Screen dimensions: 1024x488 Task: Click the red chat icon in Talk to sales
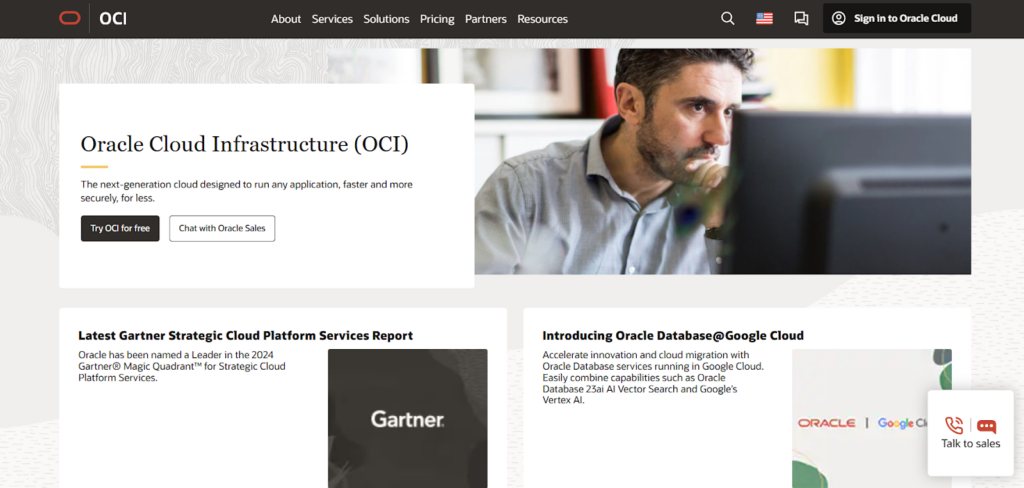986,427
